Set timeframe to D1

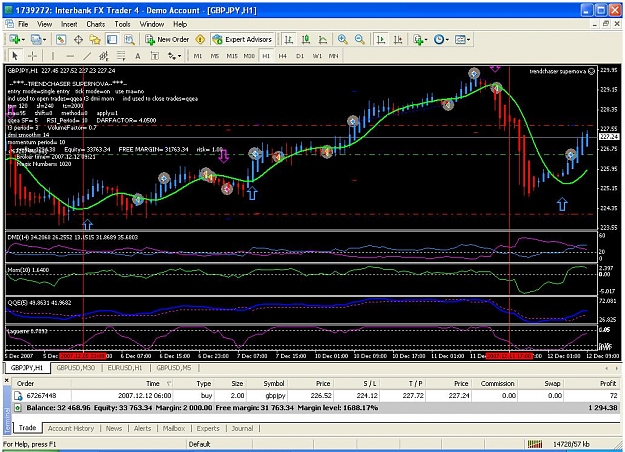pyautogui.click(x=300, y=56)
